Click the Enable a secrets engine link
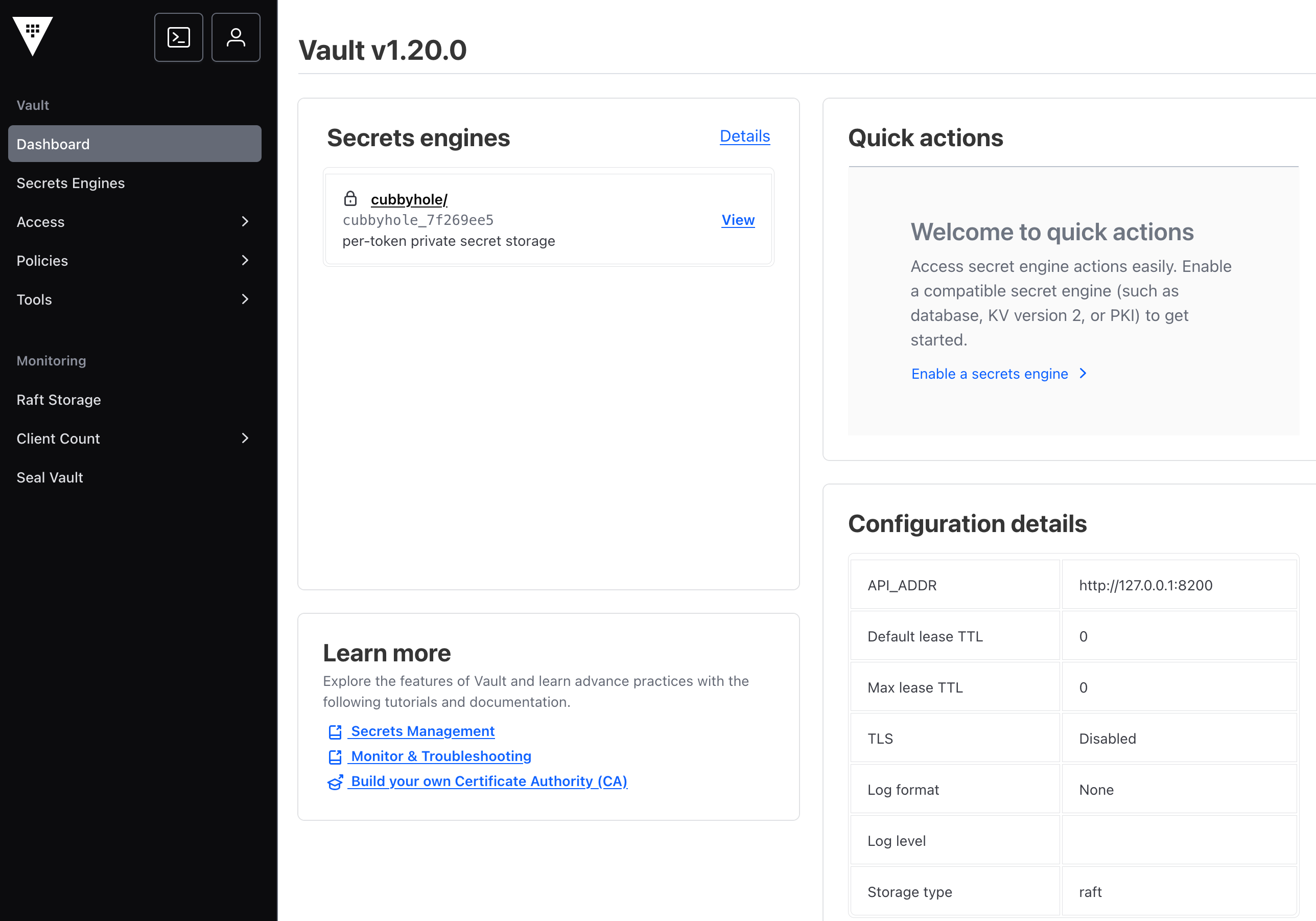Image resolution: width=1316 pixels, height=921 pixels. [989, 374]
